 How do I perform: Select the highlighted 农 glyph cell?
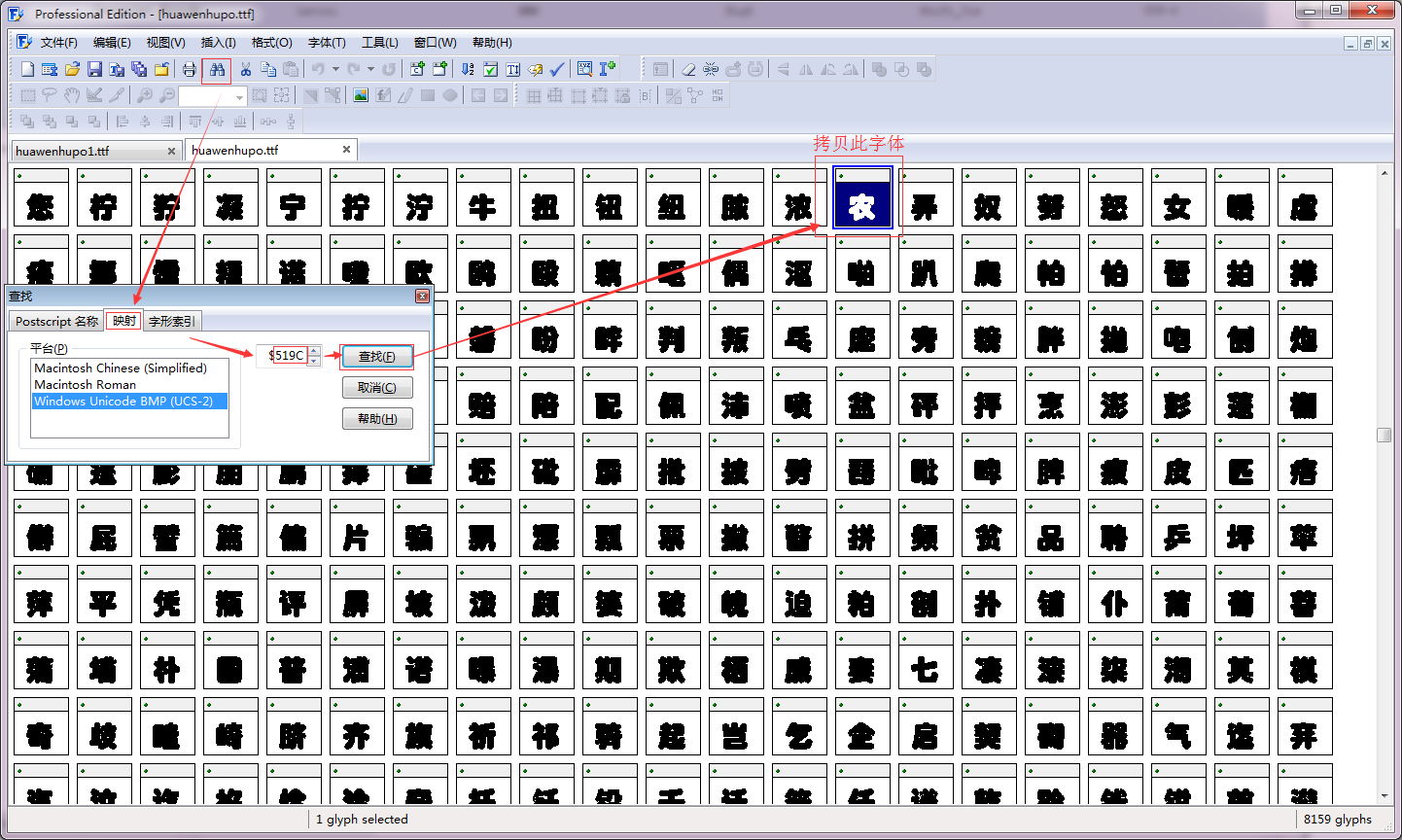pyautogui.click(x=862, y=197)
